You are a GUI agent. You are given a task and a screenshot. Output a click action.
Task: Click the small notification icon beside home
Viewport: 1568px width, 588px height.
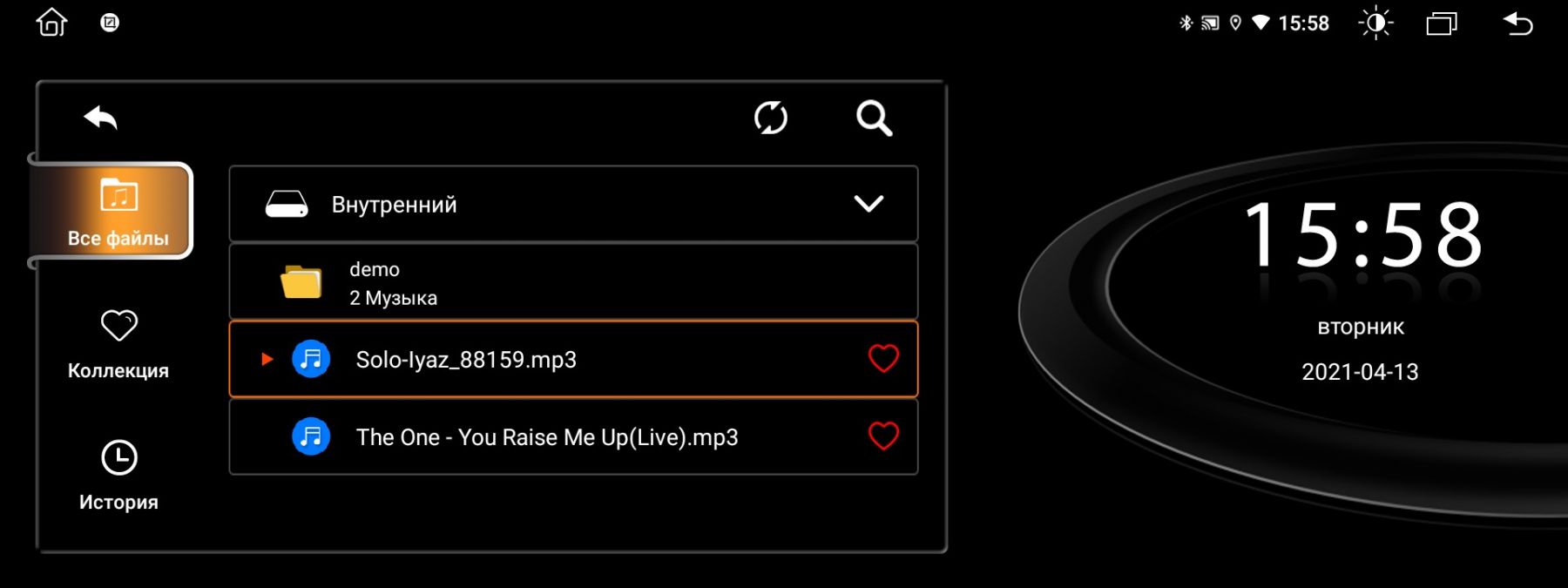click(x=110, y=23)
